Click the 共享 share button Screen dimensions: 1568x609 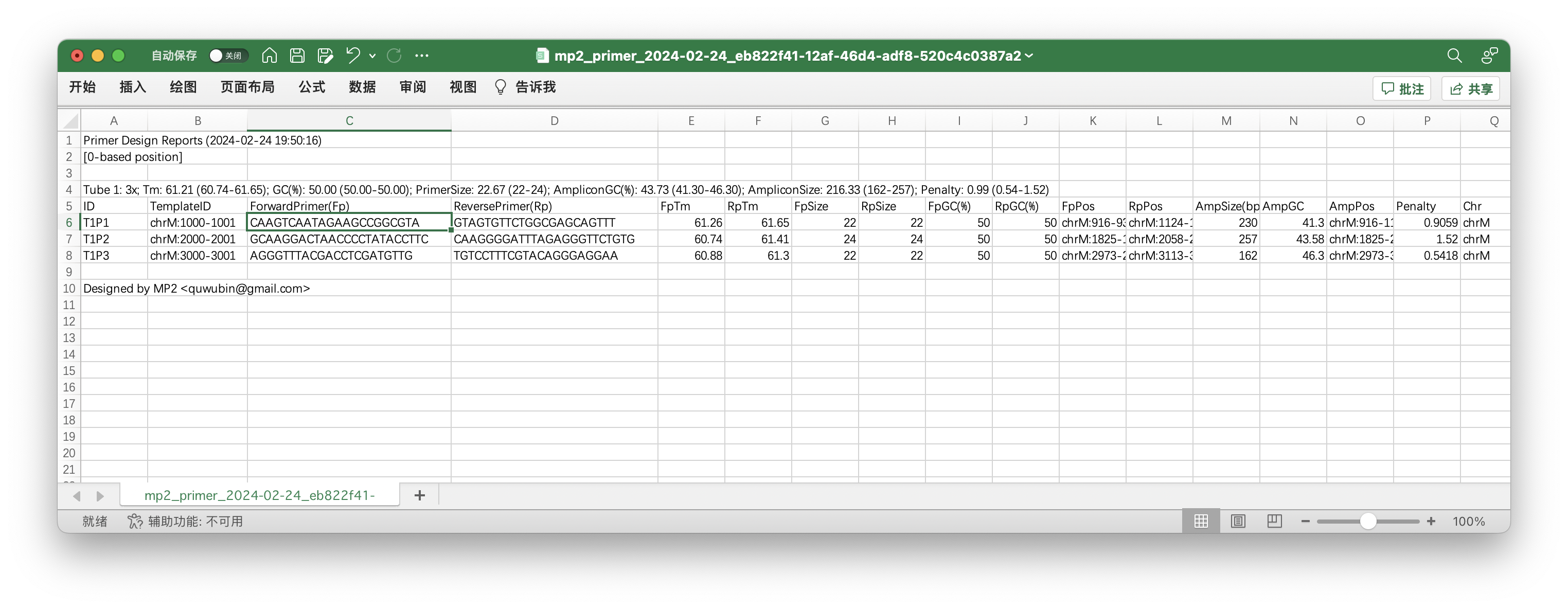click(1471, 89)
